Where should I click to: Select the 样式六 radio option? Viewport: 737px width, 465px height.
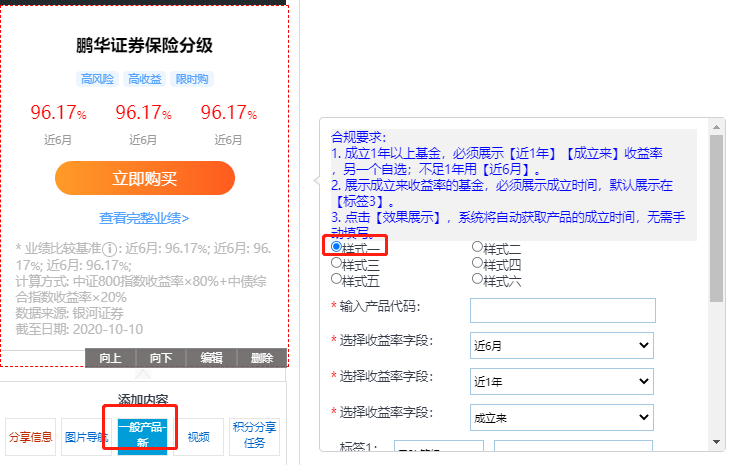click(x=477, y=279)
